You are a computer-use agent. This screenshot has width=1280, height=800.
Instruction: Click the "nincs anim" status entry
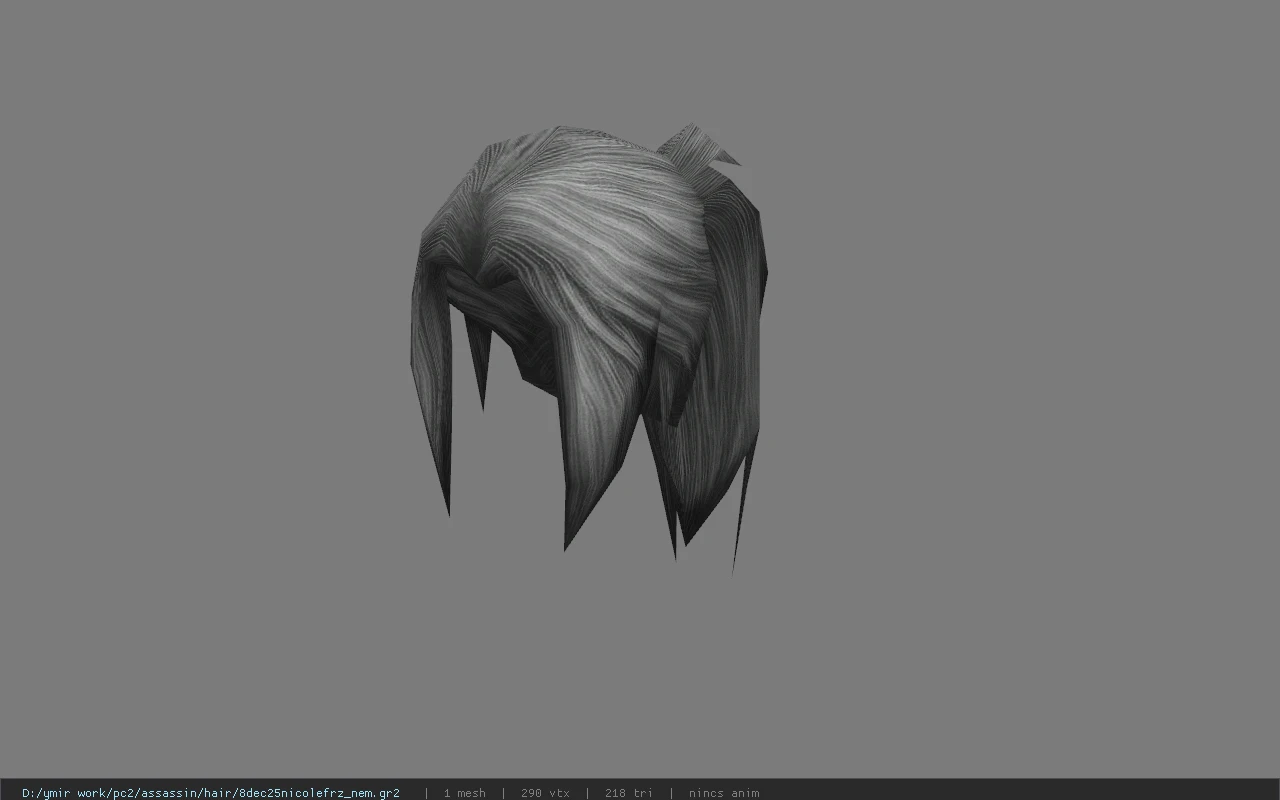[x=724, y=793]
